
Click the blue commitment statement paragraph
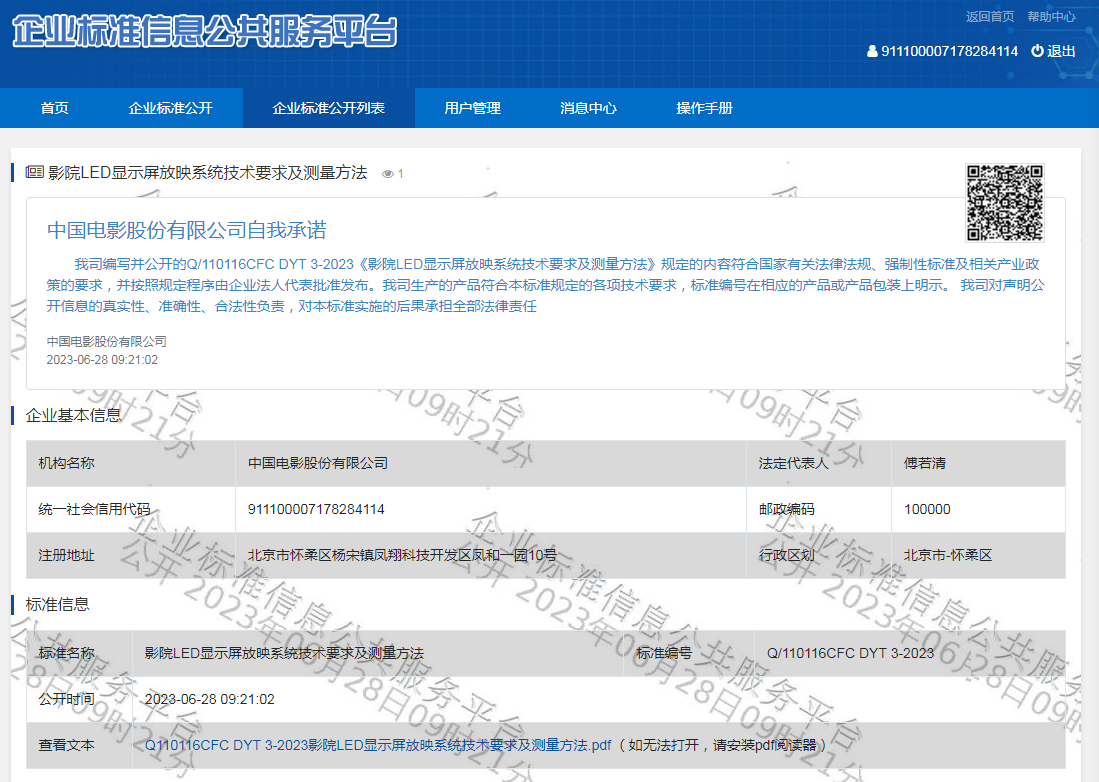pyautogui.click(x=545, y=284)
